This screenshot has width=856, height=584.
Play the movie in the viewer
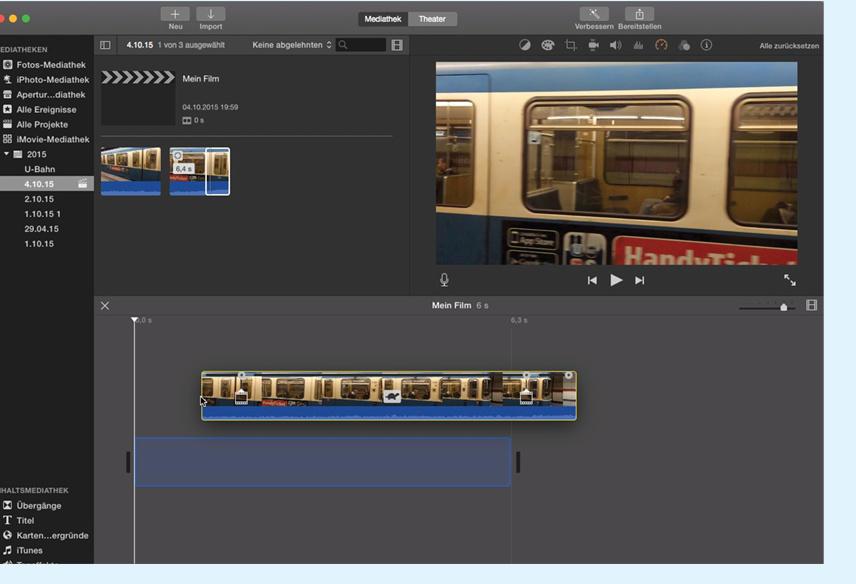(616, 280)
